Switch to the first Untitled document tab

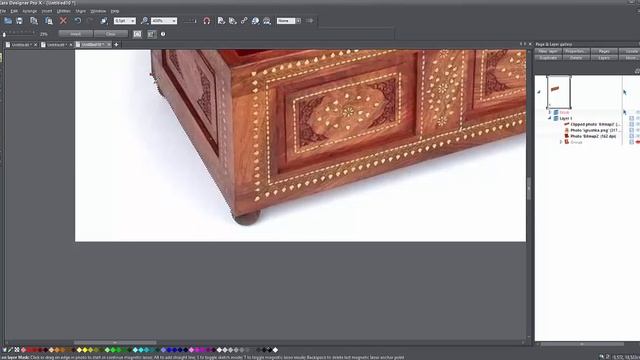pyautogui.click(x=21, y=44)
